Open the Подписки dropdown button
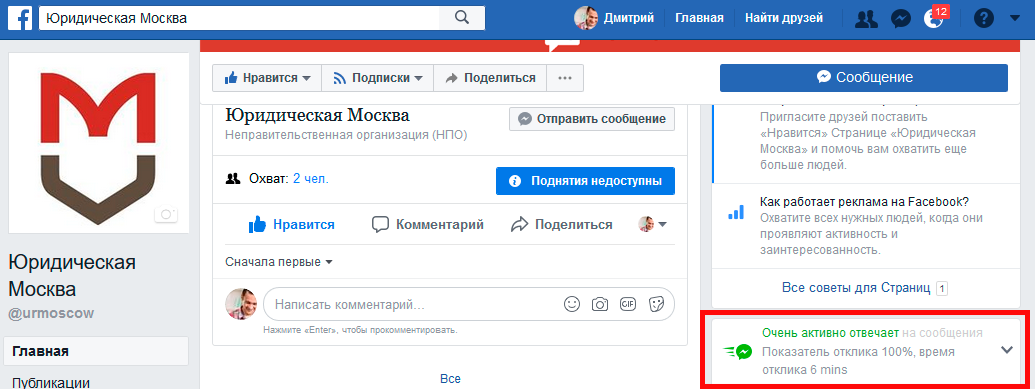This screenshot has width=1035, height=389. click(378, 78)
